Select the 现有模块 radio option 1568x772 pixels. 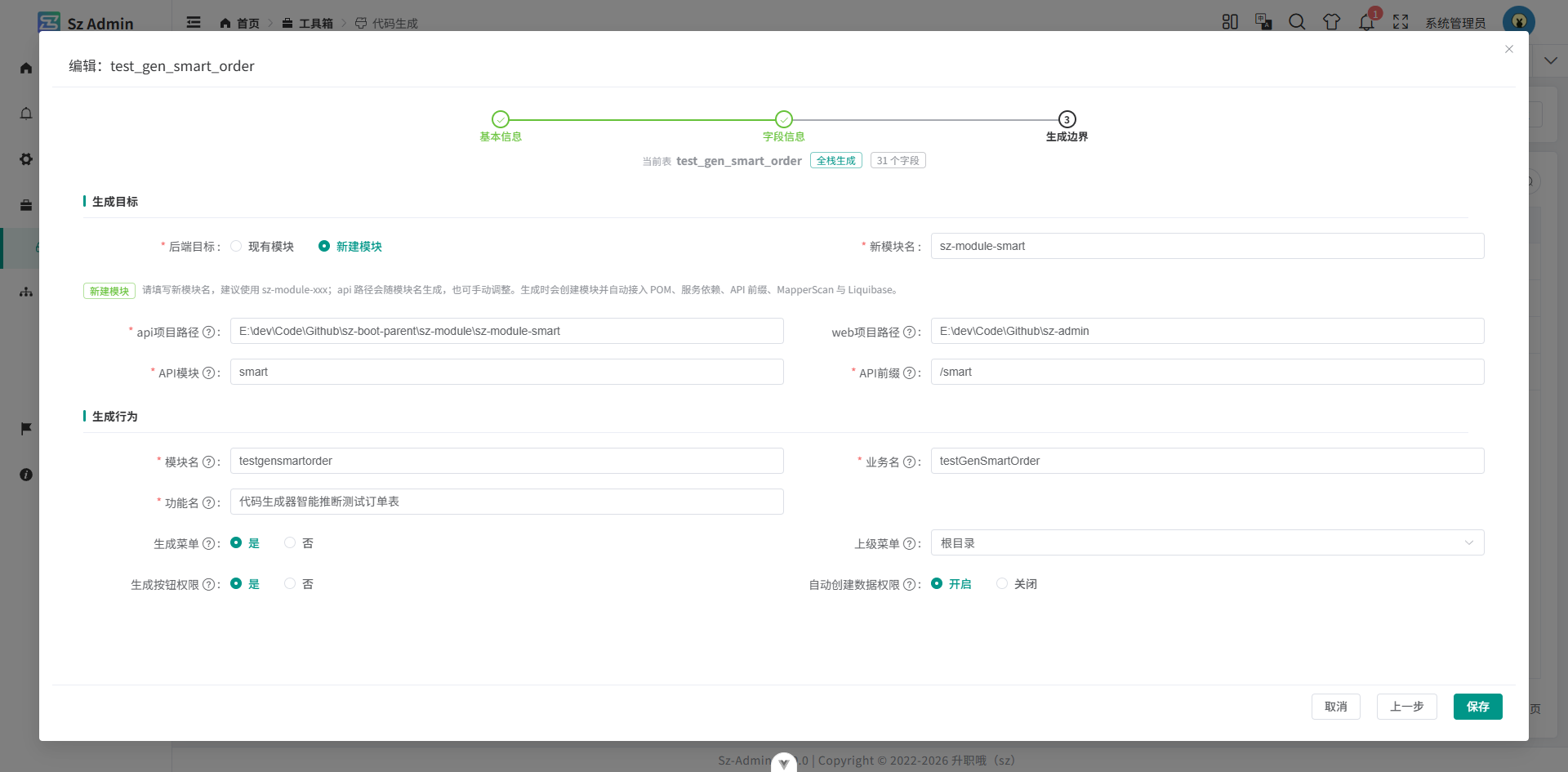pos(262,246)
